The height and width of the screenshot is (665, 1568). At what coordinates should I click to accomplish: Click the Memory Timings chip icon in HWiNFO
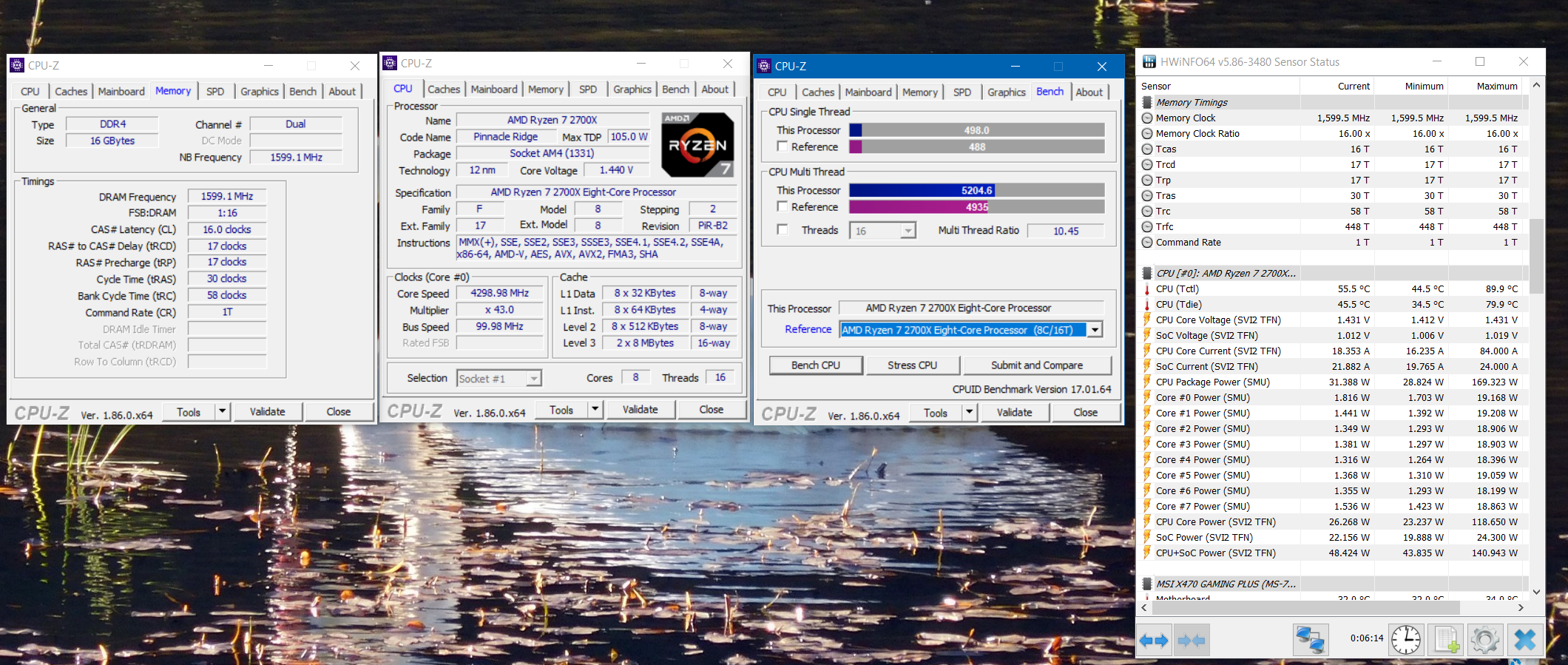click(1147, 102)
